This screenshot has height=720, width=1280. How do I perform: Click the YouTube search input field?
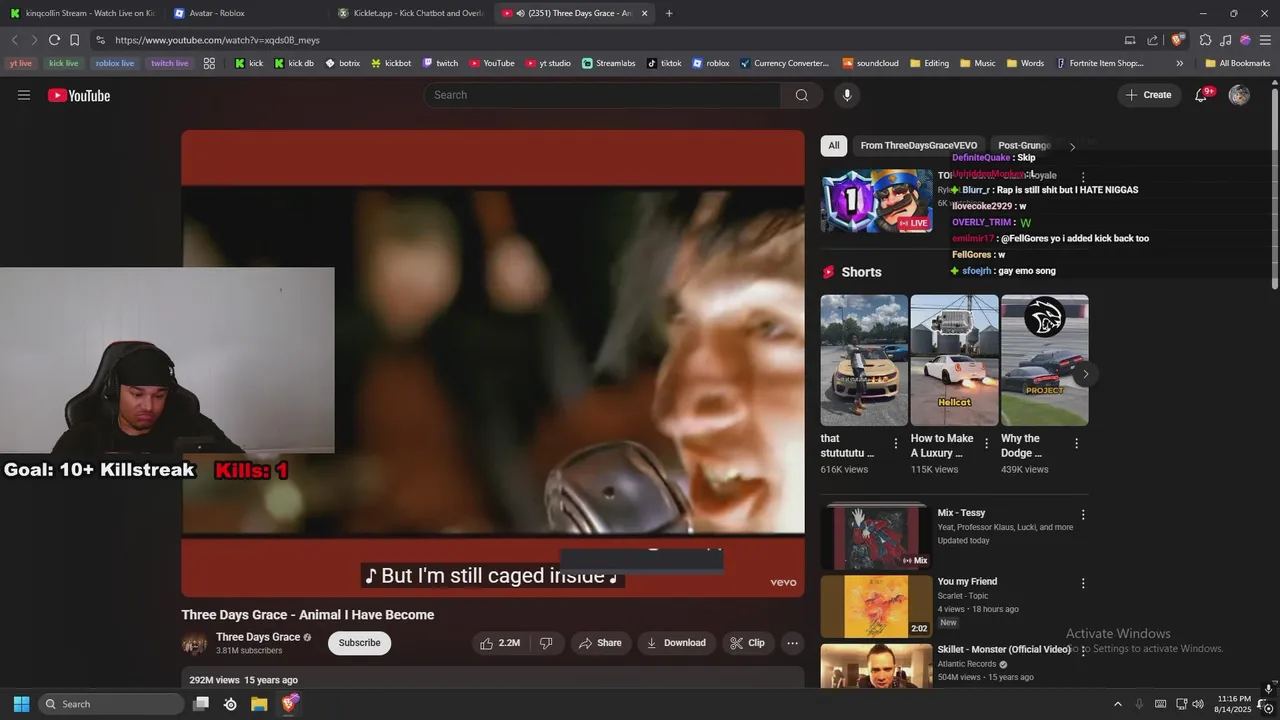pyautogui.click(x=602, y=95)
